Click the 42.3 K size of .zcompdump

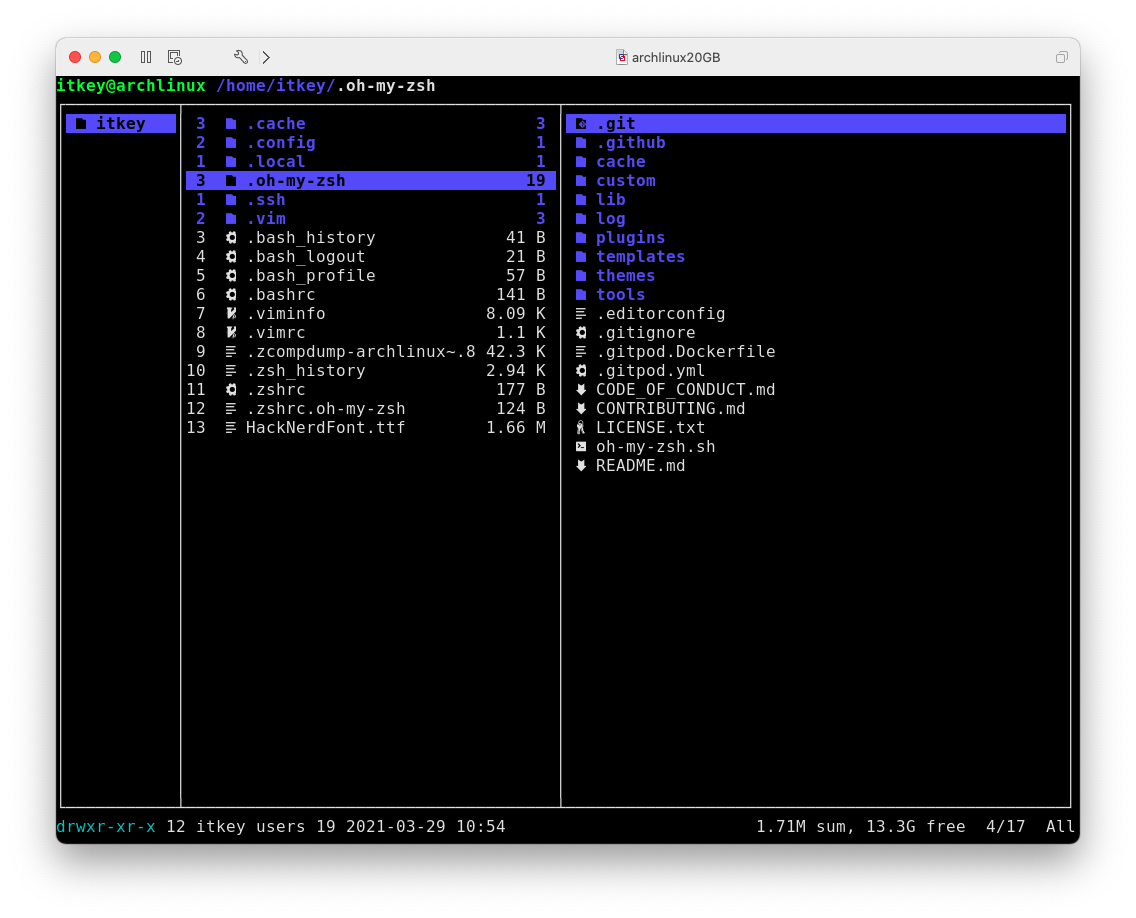point(516,351)
